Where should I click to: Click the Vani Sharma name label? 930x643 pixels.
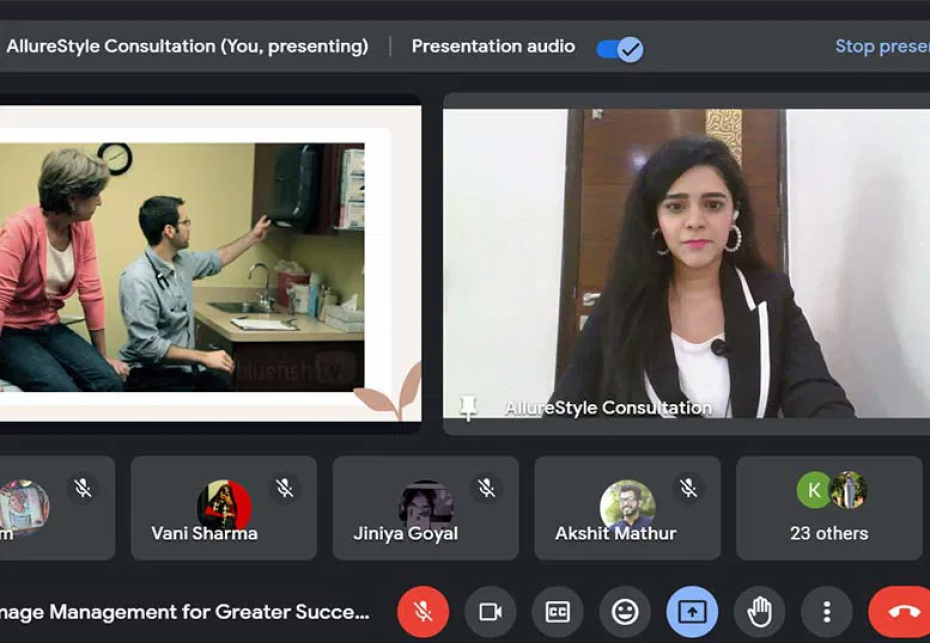click(204, 533)
